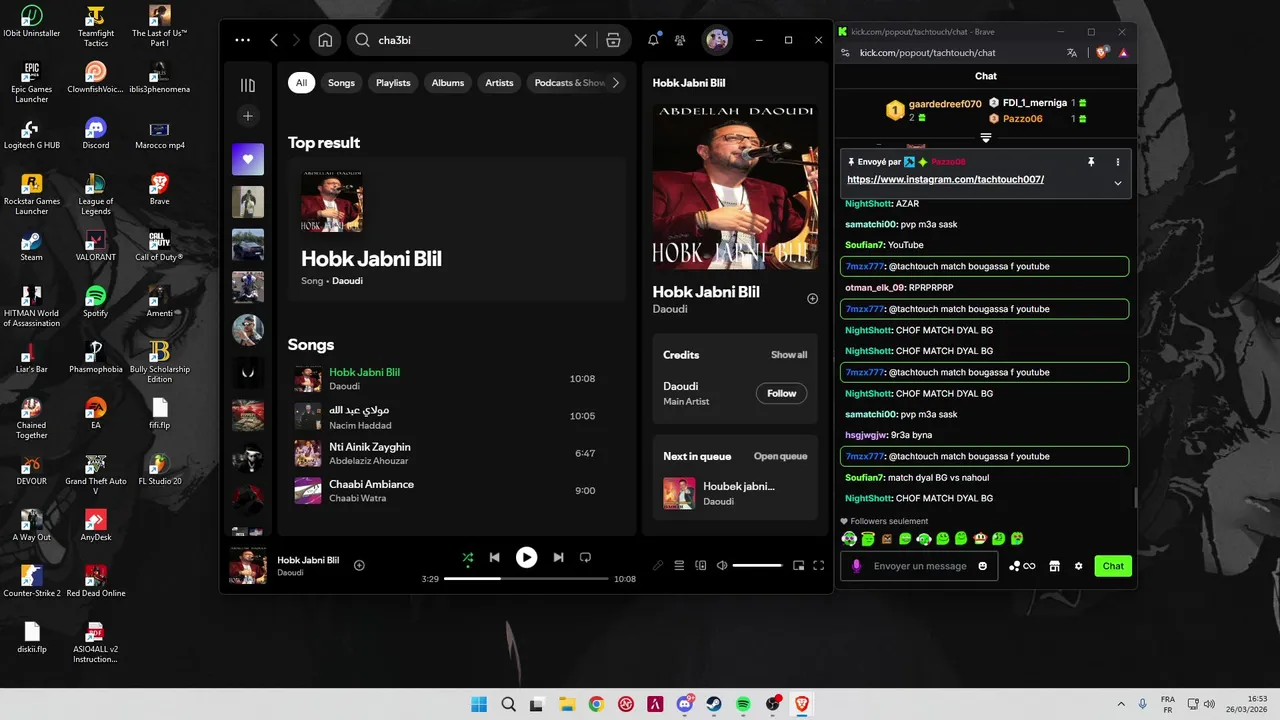Skip to next track in Spotify
This screenshot has height=720, width=1280.
(558, 558)
